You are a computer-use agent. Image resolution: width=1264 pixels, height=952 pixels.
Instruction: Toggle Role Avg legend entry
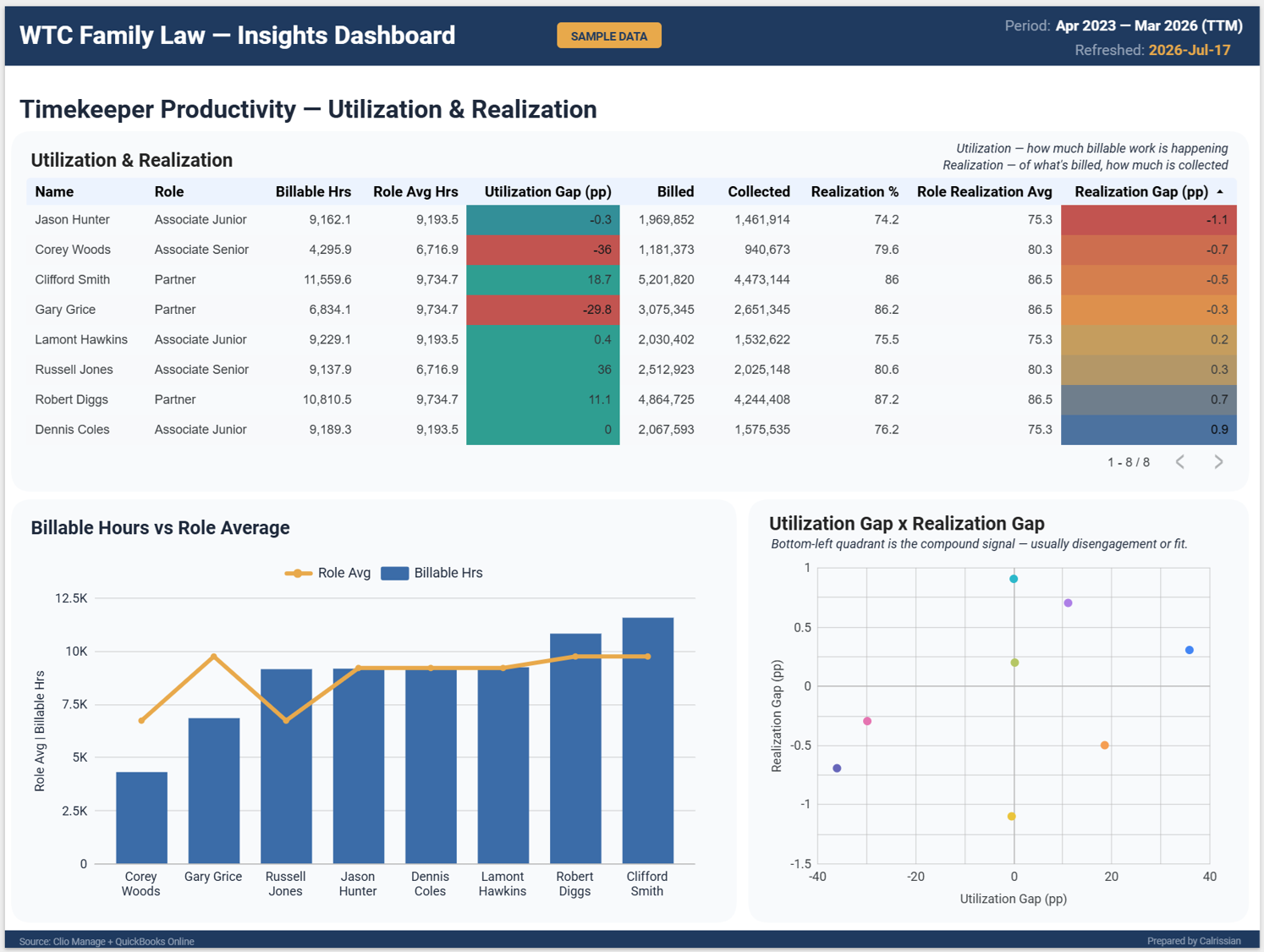click(328, 573)
